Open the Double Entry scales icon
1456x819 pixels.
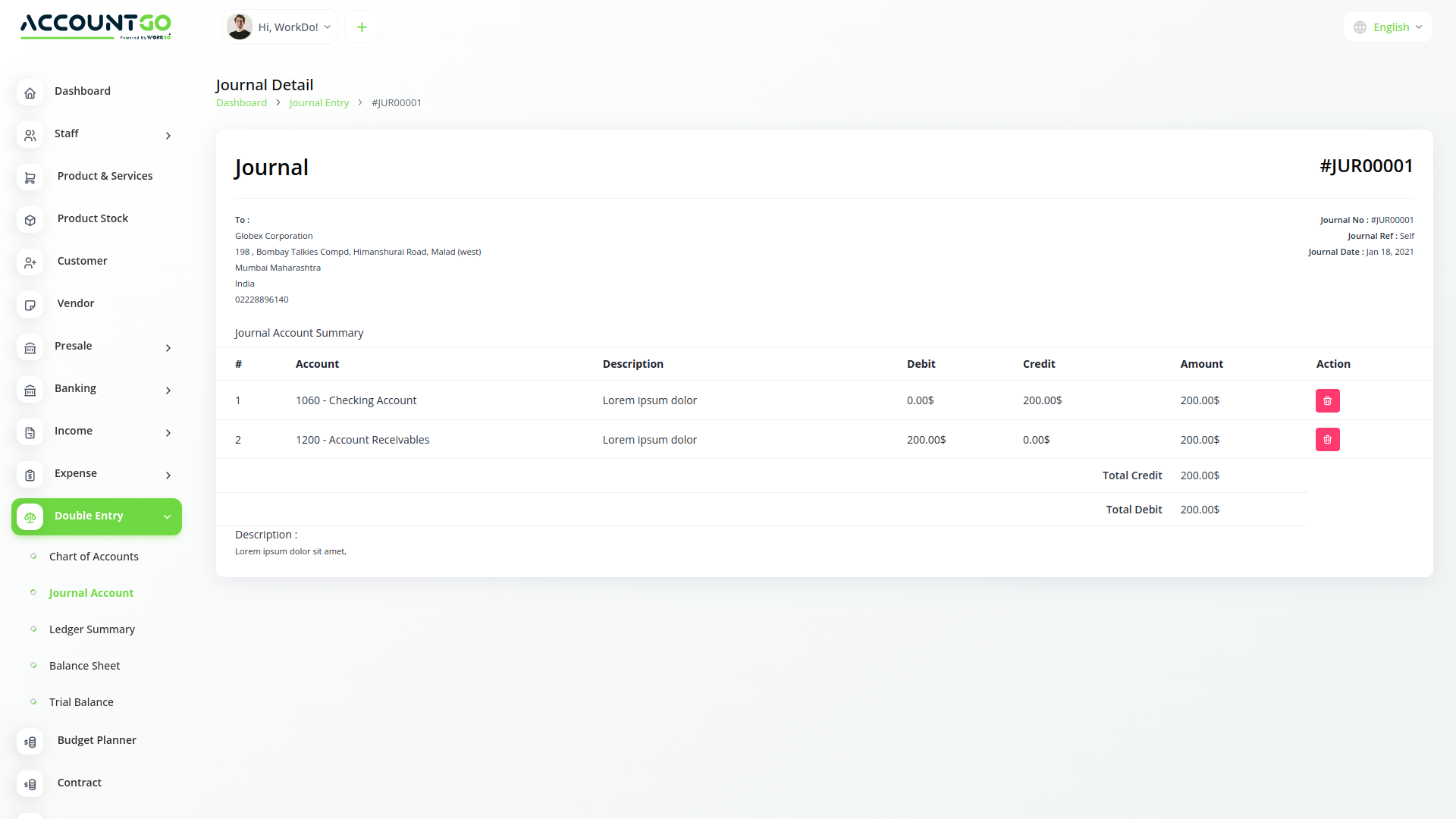pyautogui.click(x=30, y=516)
